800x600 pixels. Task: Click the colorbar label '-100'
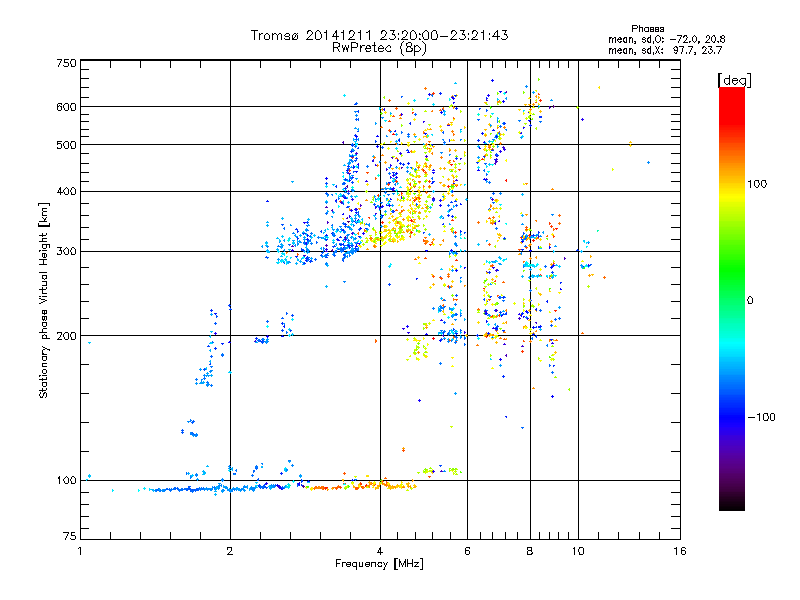[762, 417]
